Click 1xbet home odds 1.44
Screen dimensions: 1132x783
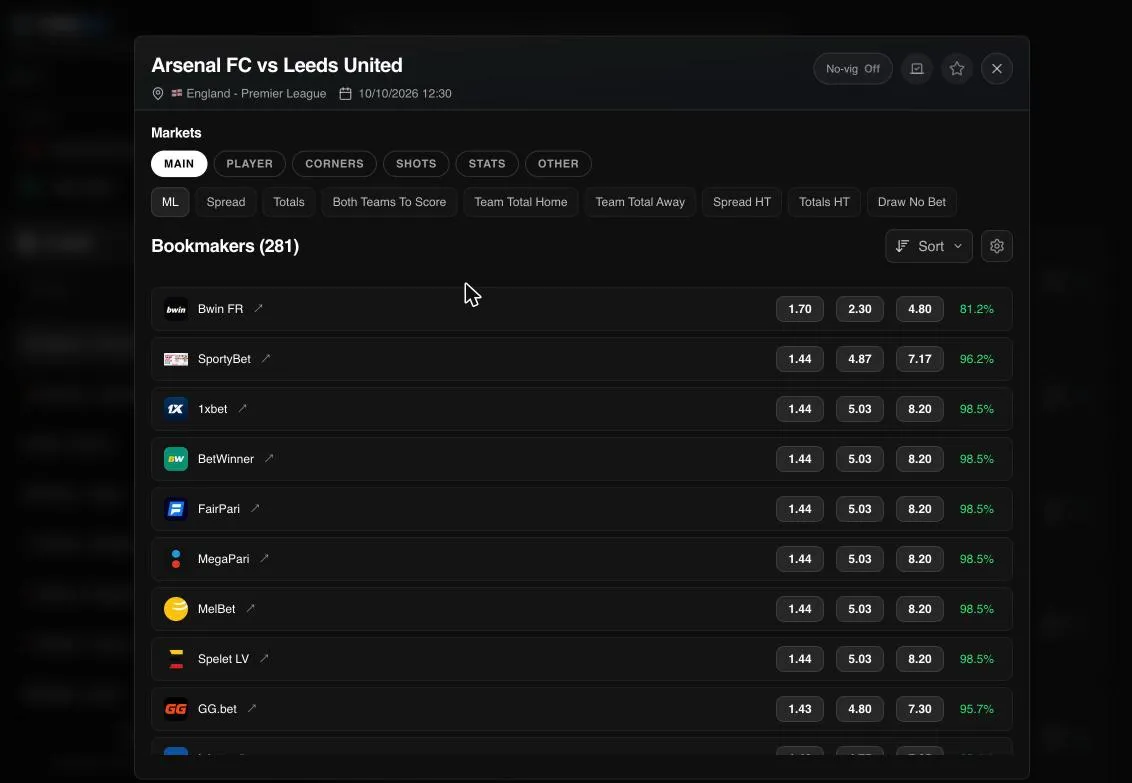point(800,408)
